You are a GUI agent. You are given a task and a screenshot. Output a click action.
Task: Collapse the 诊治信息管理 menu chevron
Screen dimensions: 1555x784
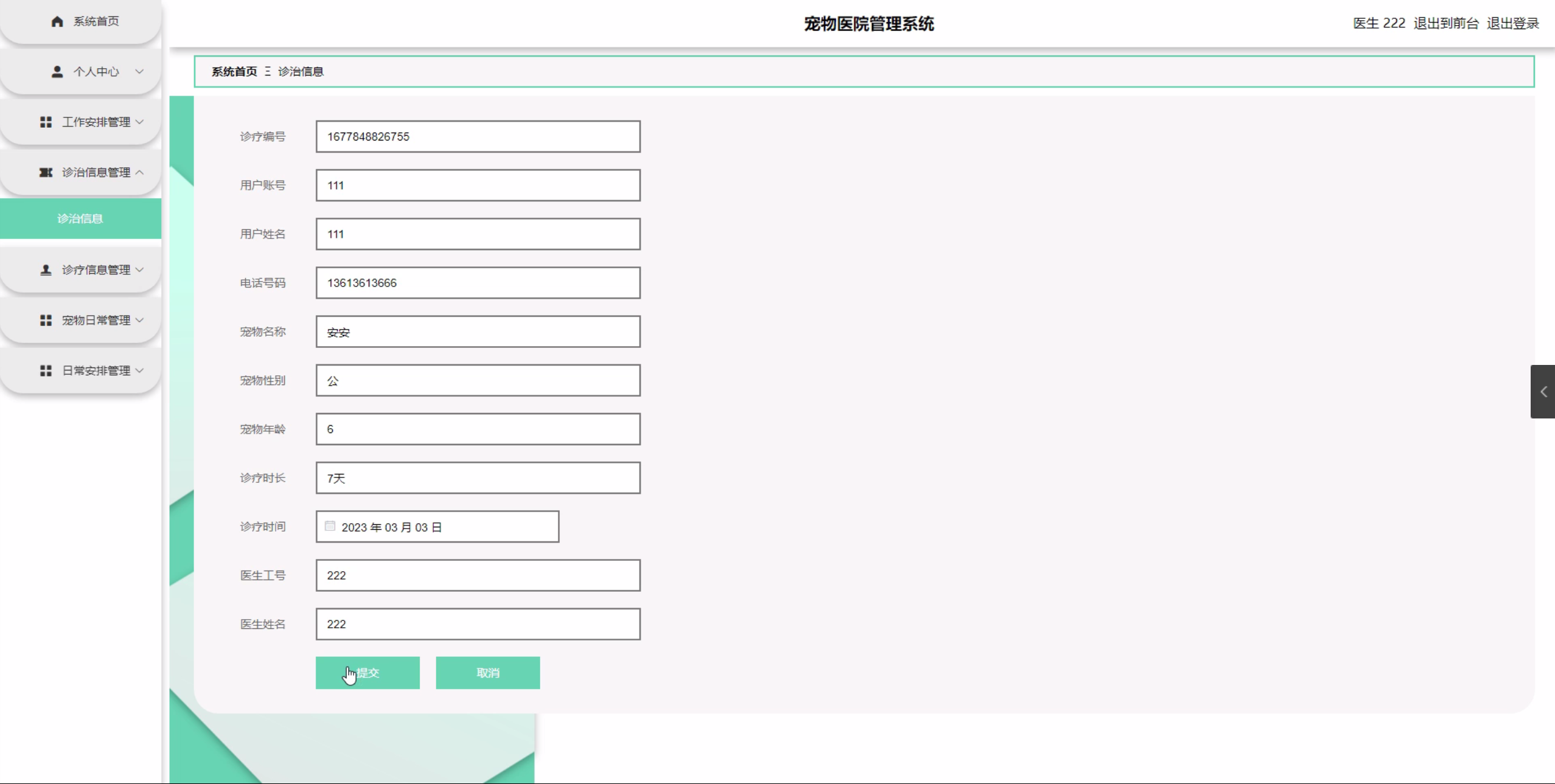[139, 173]
